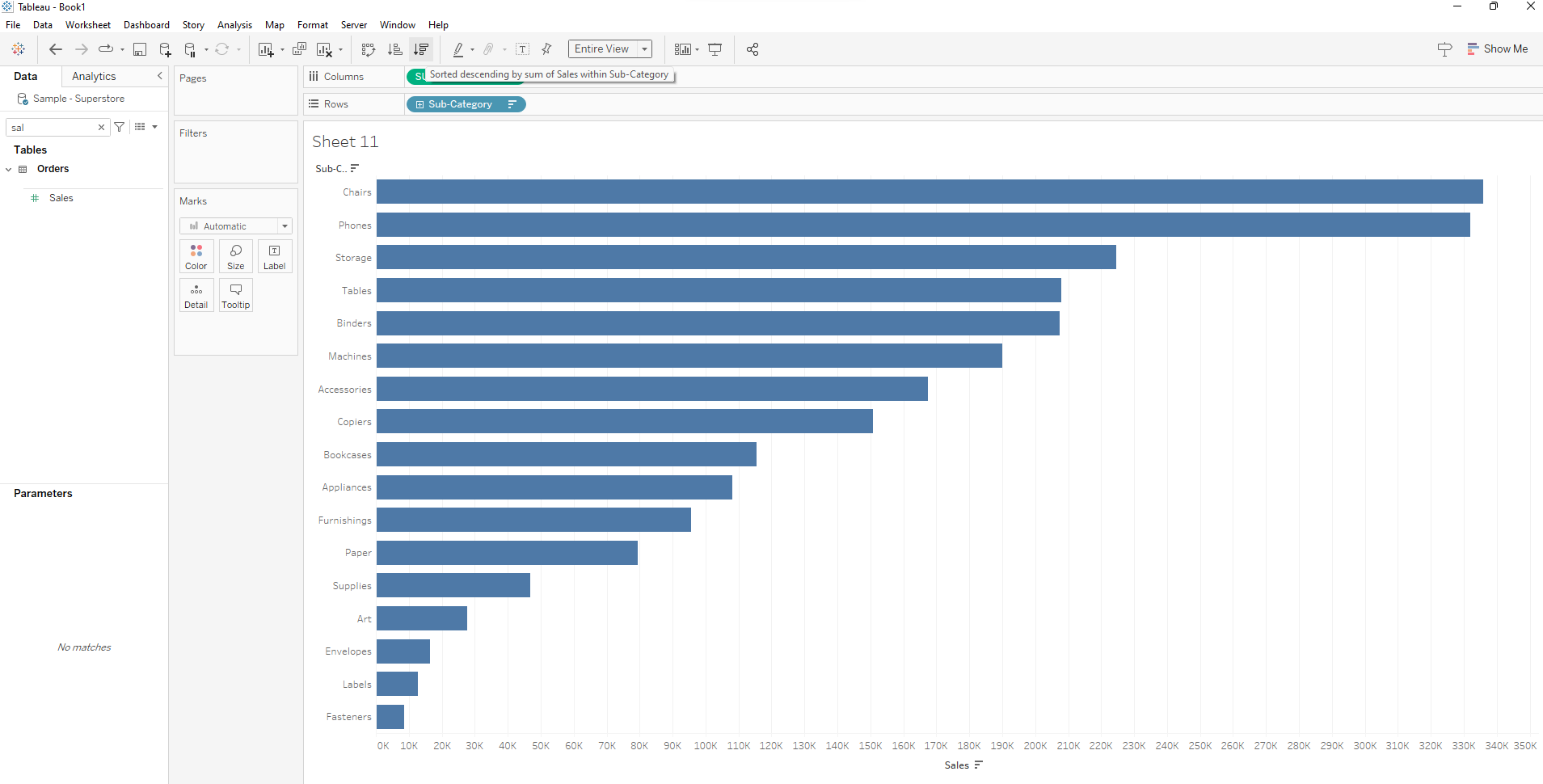This screenshot has width=1543, height=784.
Task: Toggle the sort icon on the Sub-Category pill
Action: pos(512,104)
